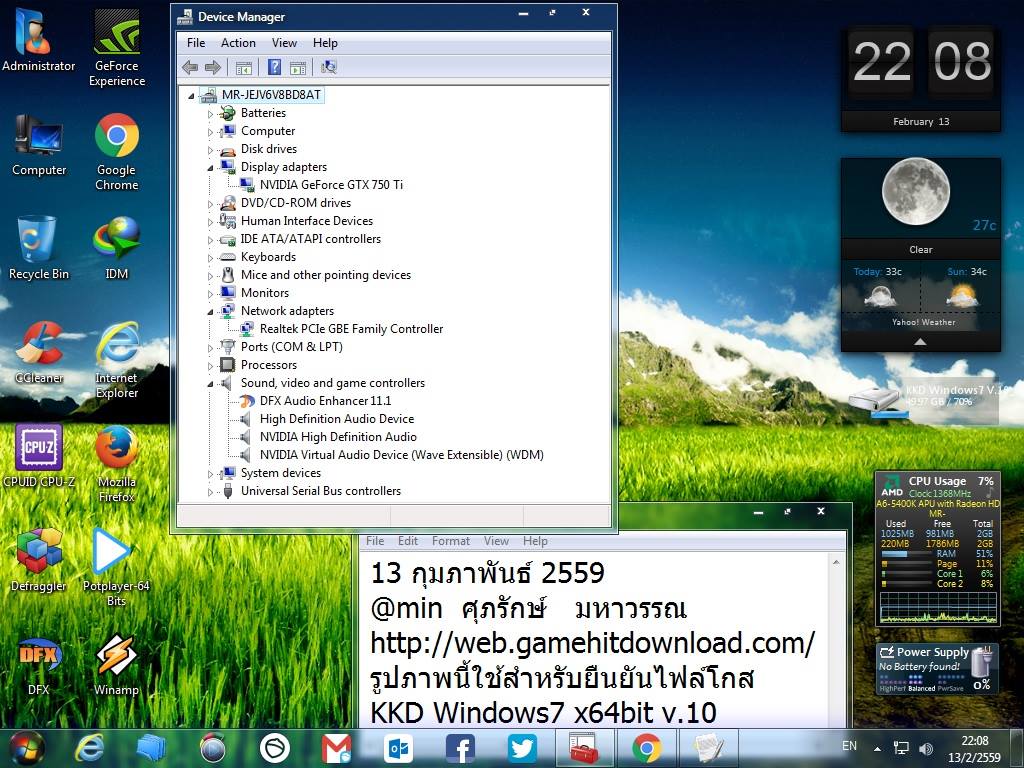Select the Winamp desktop icon
Viewport: 1024px width, 768px height.
pyautogui.click(x=116, y=664)
